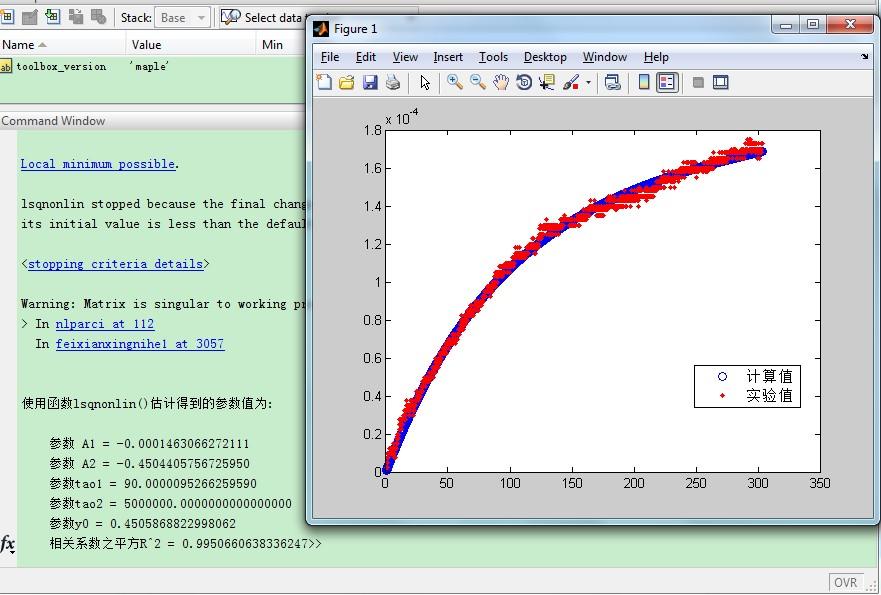Click the Delete Variable icon in Workspace toolbar
The width and height of the screenshot is (881, 595).
98,17
